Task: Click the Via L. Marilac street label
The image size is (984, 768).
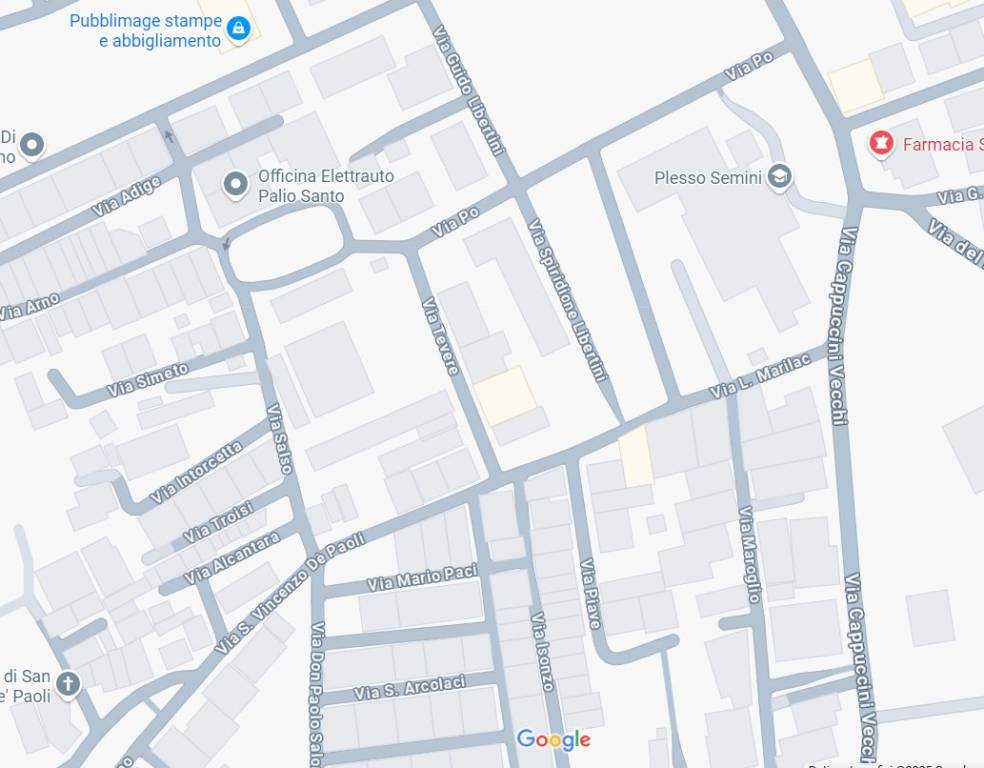Action: click(761, 375)
